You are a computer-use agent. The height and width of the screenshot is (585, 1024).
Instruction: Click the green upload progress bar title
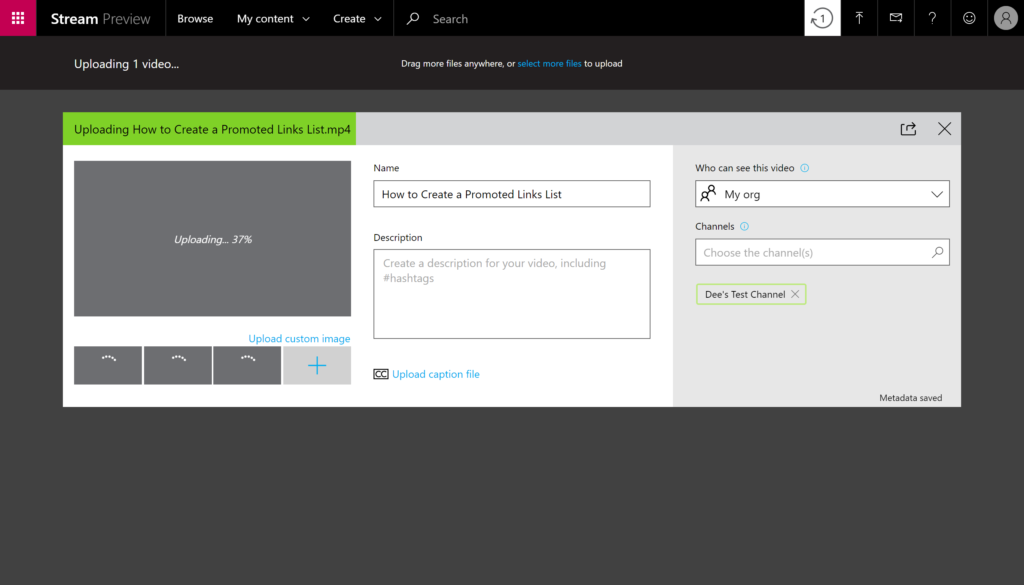[210, 129]
